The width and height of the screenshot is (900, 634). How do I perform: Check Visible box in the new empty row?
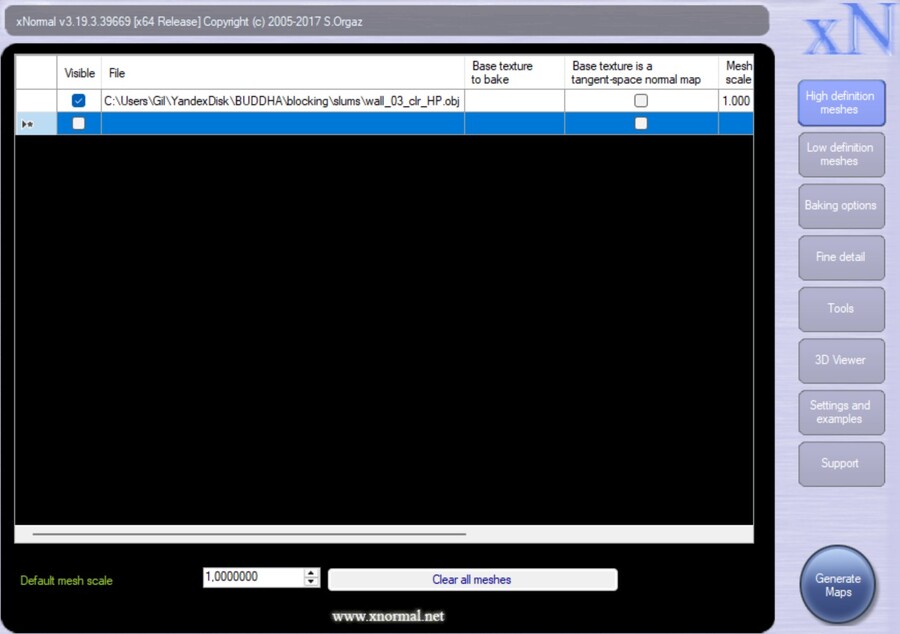(x=79, y=123)
